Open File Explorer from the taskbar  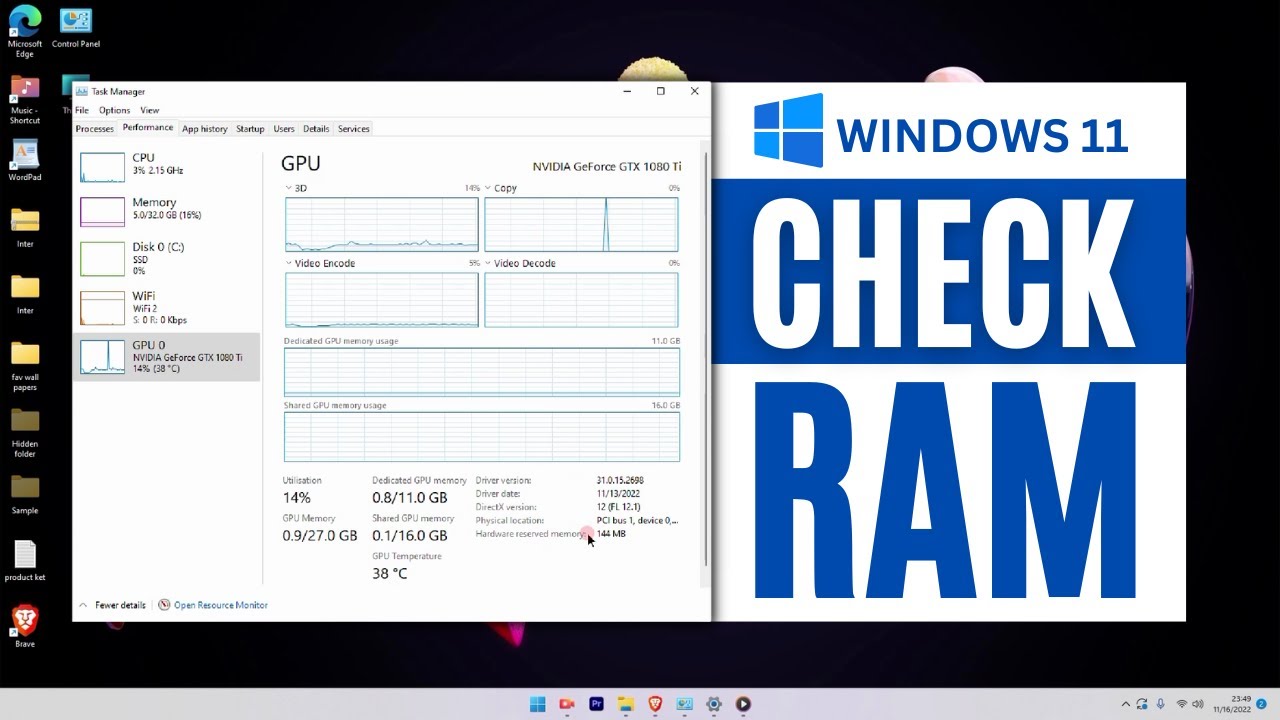626,704
